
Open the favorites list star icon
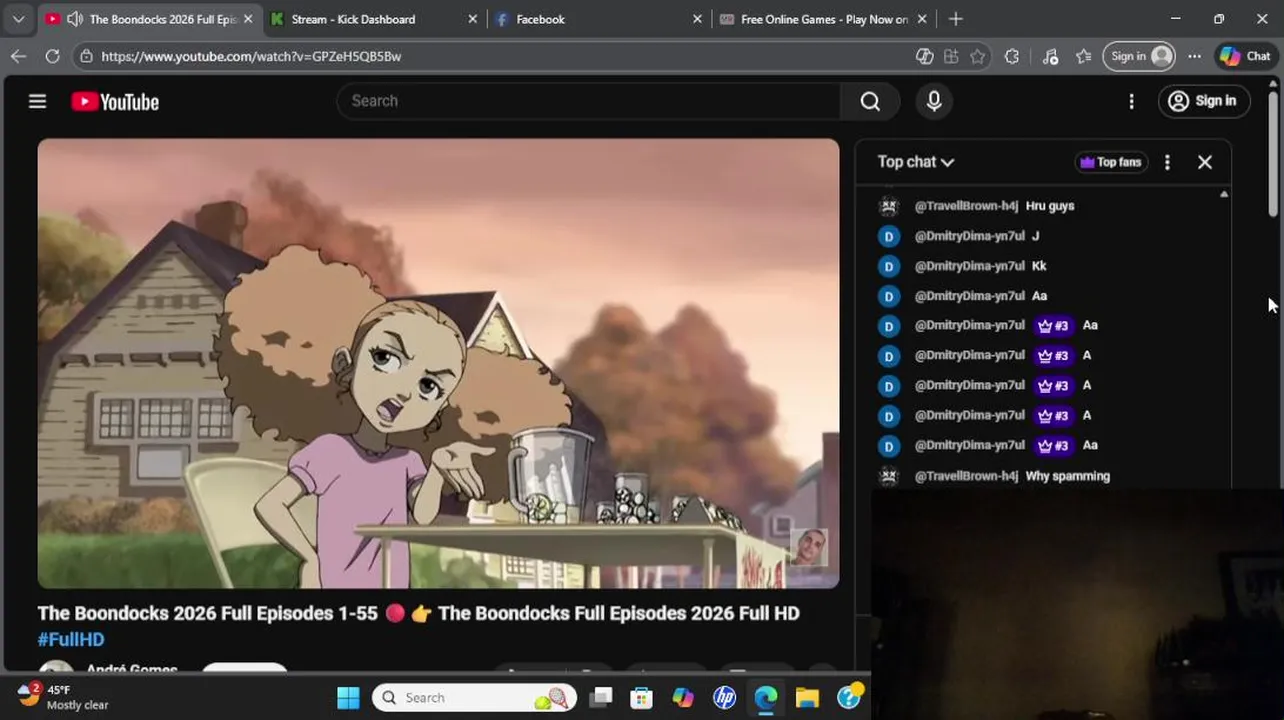click(x=1083, y=56)
